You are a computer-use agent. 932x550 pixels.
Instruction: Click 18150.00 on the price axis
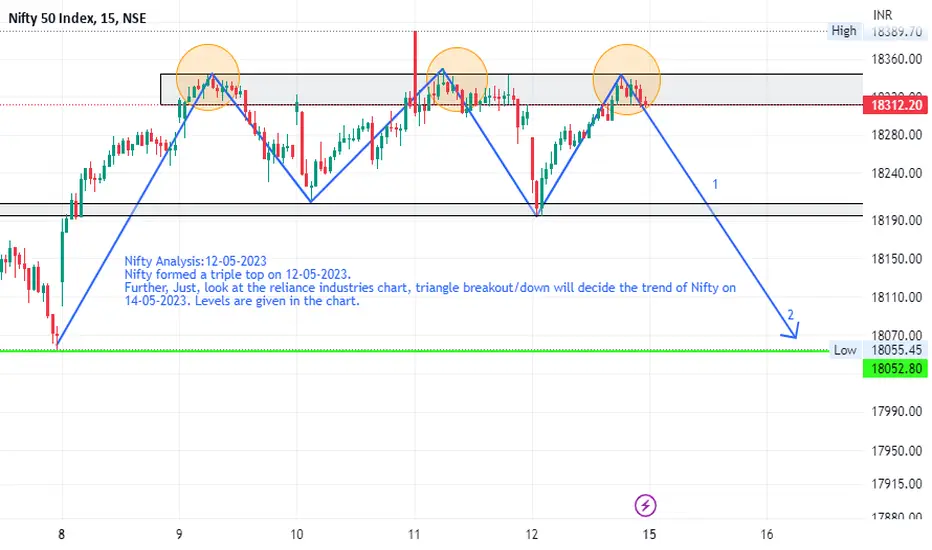point(896,259)
